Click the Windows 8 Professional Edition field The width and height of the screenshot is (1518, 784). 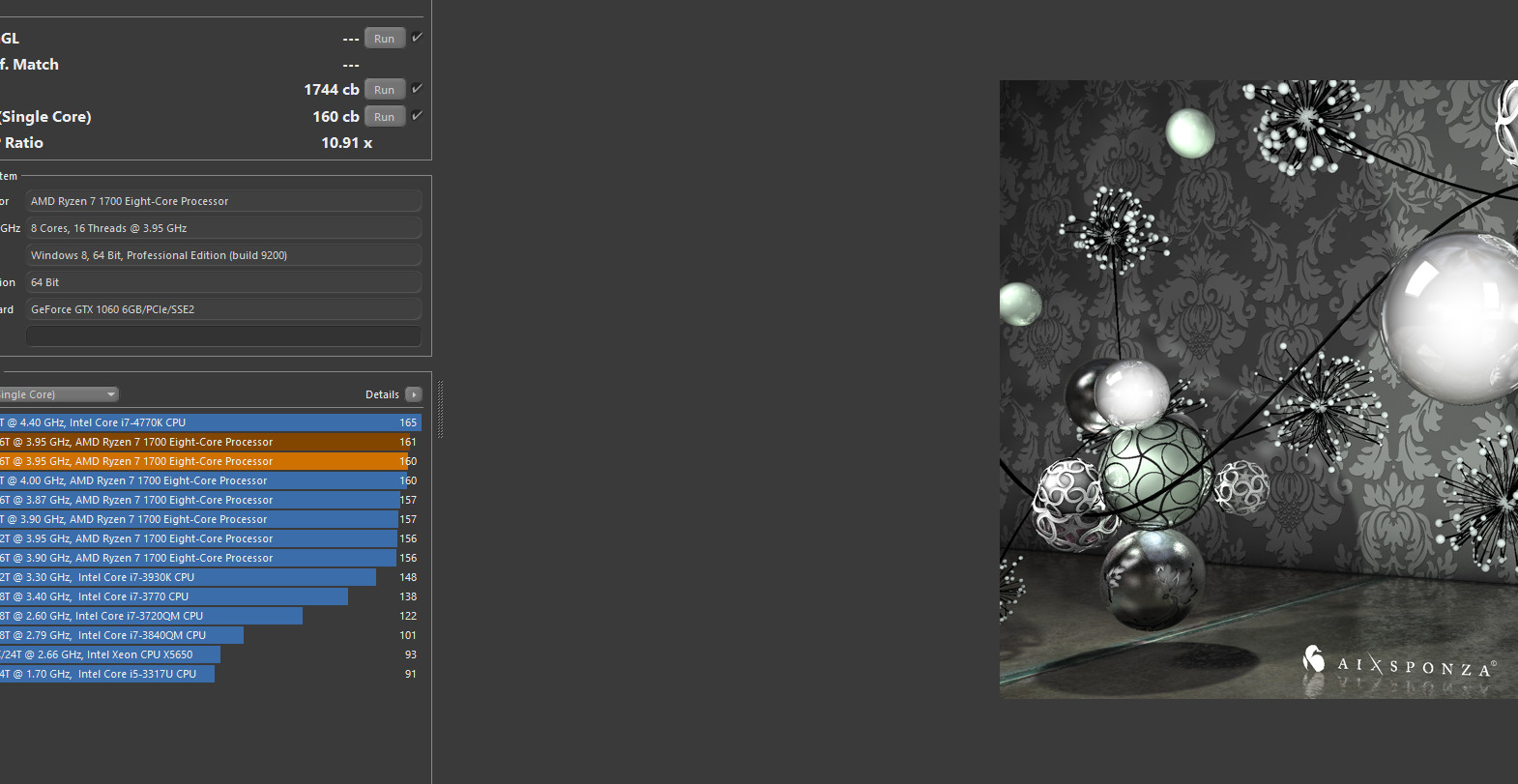click(x=223, y=255)
